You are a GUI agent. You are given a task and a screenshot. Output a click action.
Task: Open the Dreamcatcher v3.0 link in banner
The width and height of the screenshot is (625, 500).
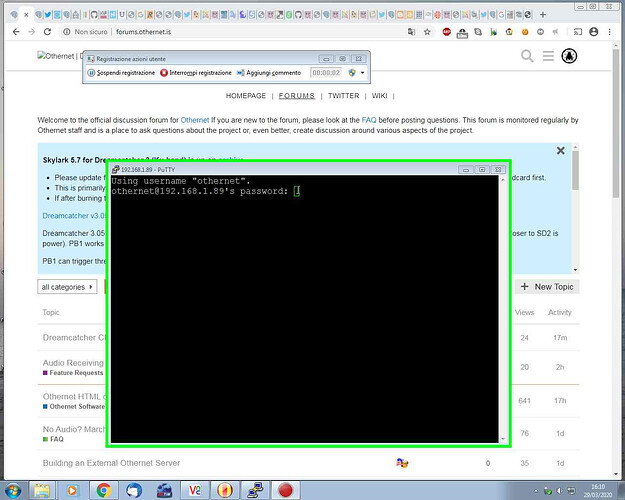pos(74,216)
